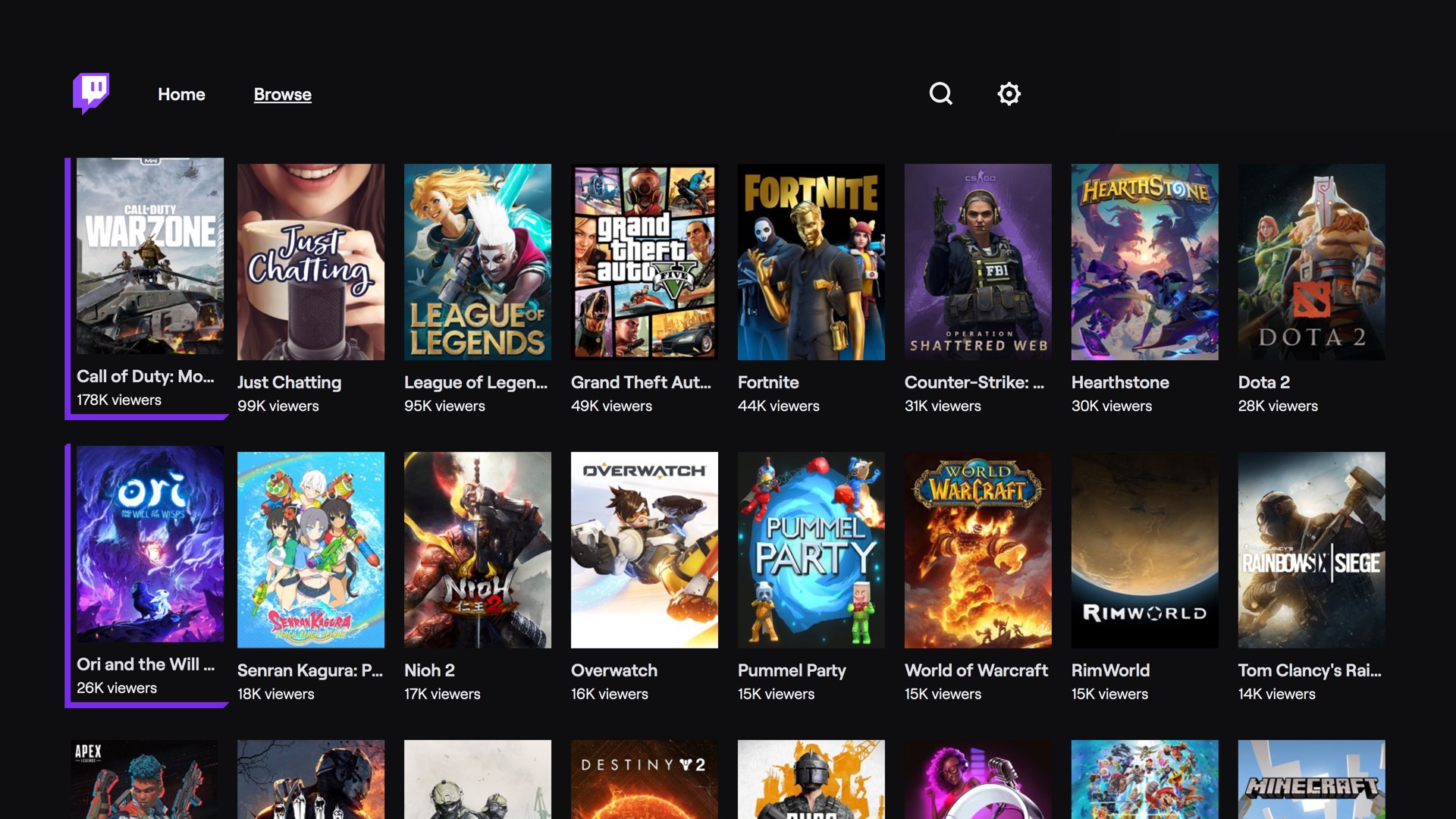Choose the Fortnite game cover
Image resolution: width=1456 pixels, height=819 pixels.
[x=811, y=262]
